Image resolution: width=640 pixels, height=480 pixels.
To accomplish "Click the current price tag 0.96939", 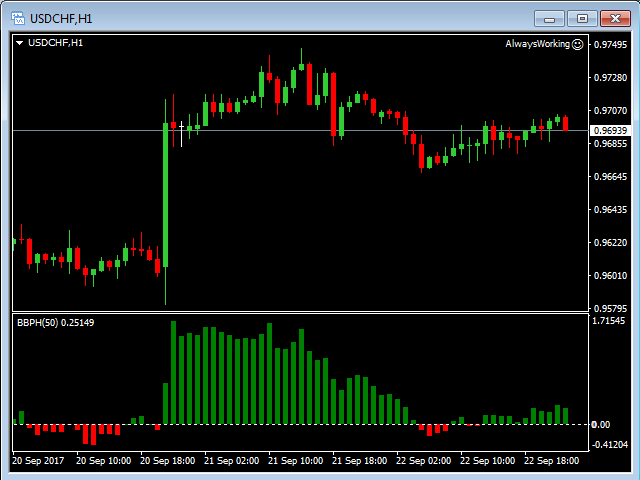I will pos(609,131).
